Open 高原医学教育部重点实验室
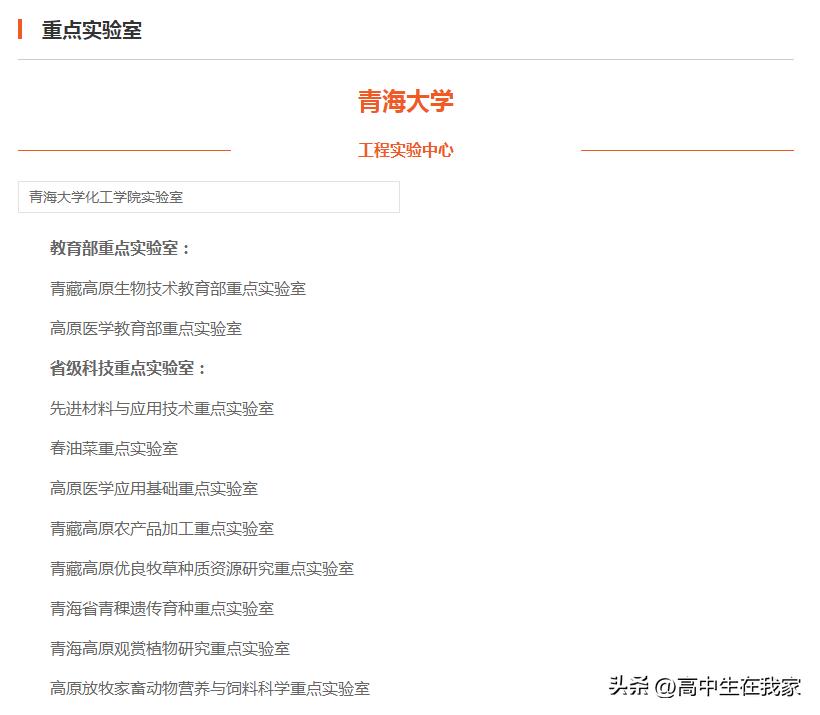Image resolution: width=820 pixels, height=715 pixels. [144, 328]
